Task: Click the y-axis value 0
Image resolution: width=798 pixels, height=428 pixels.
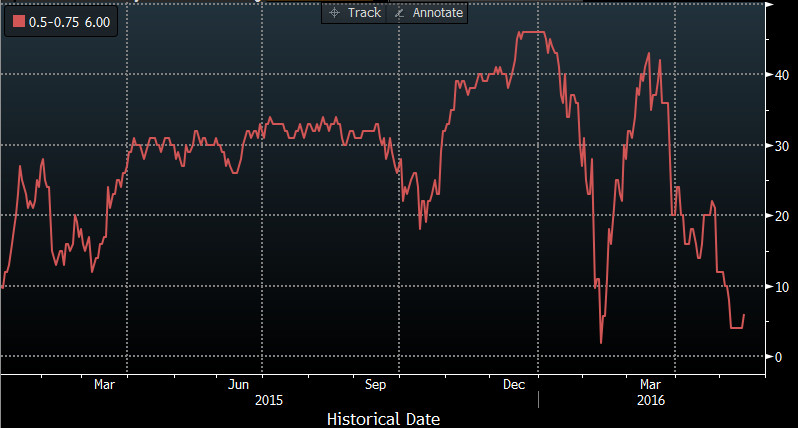Action: pos(778,357)
